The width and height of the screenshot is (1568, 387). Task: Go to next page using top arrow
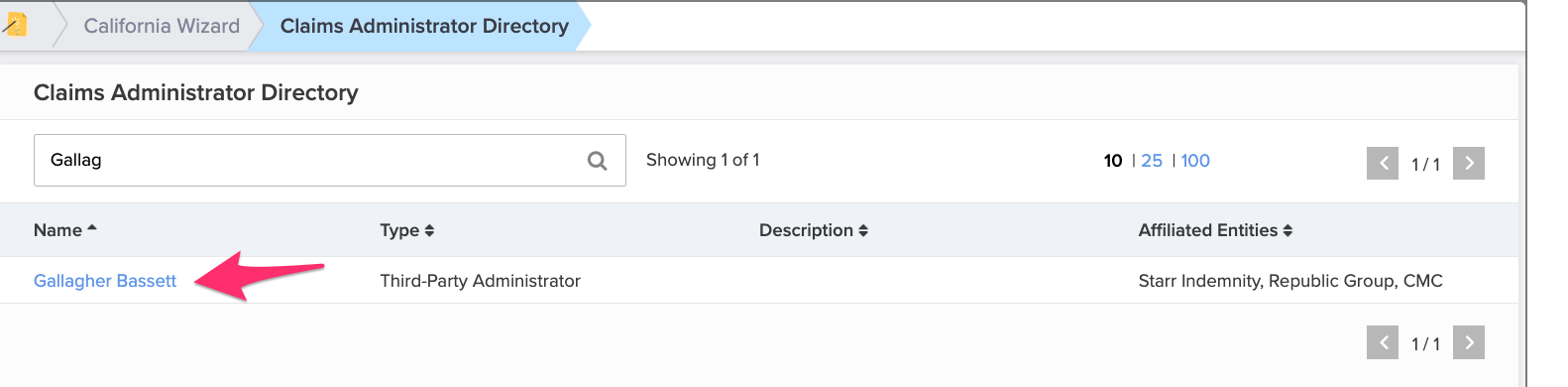(x=1469, y=163)
